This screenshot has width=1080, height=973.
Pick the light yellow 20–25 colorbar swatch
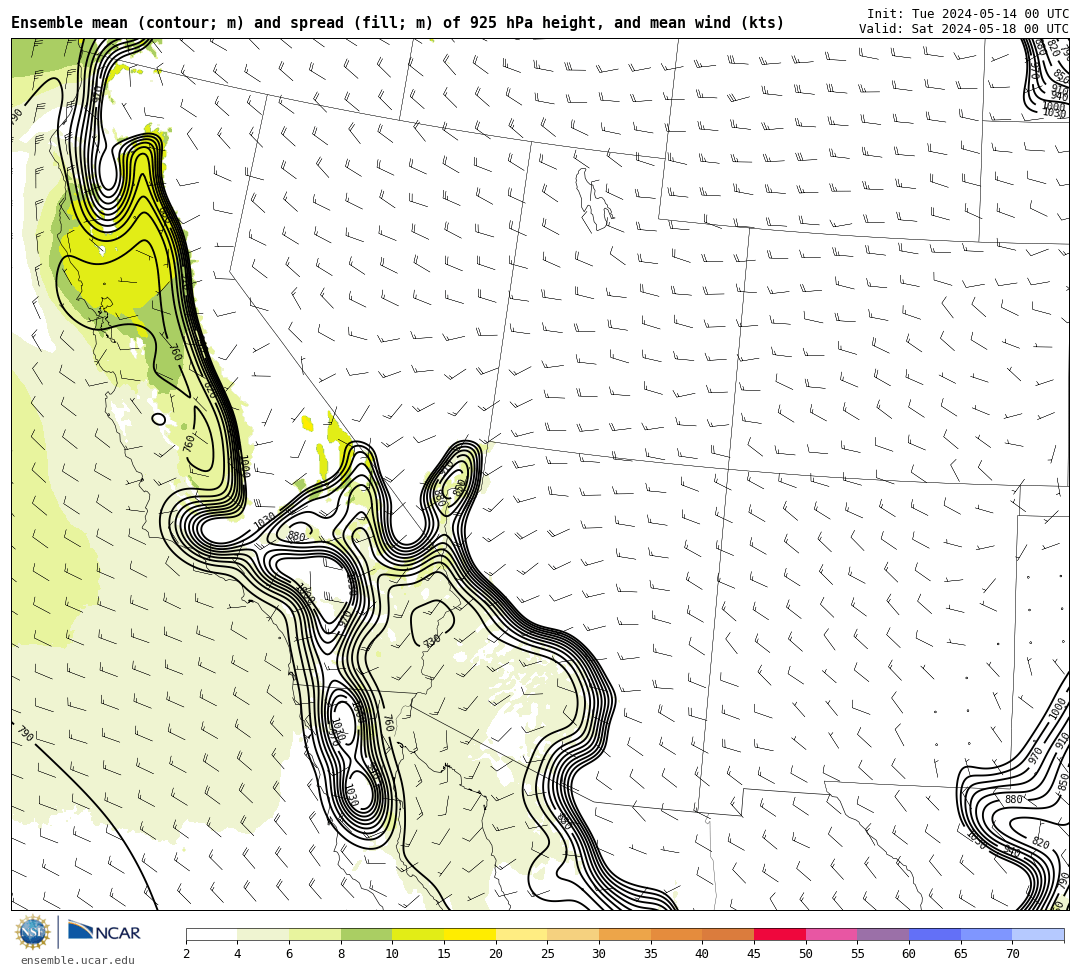521,935
